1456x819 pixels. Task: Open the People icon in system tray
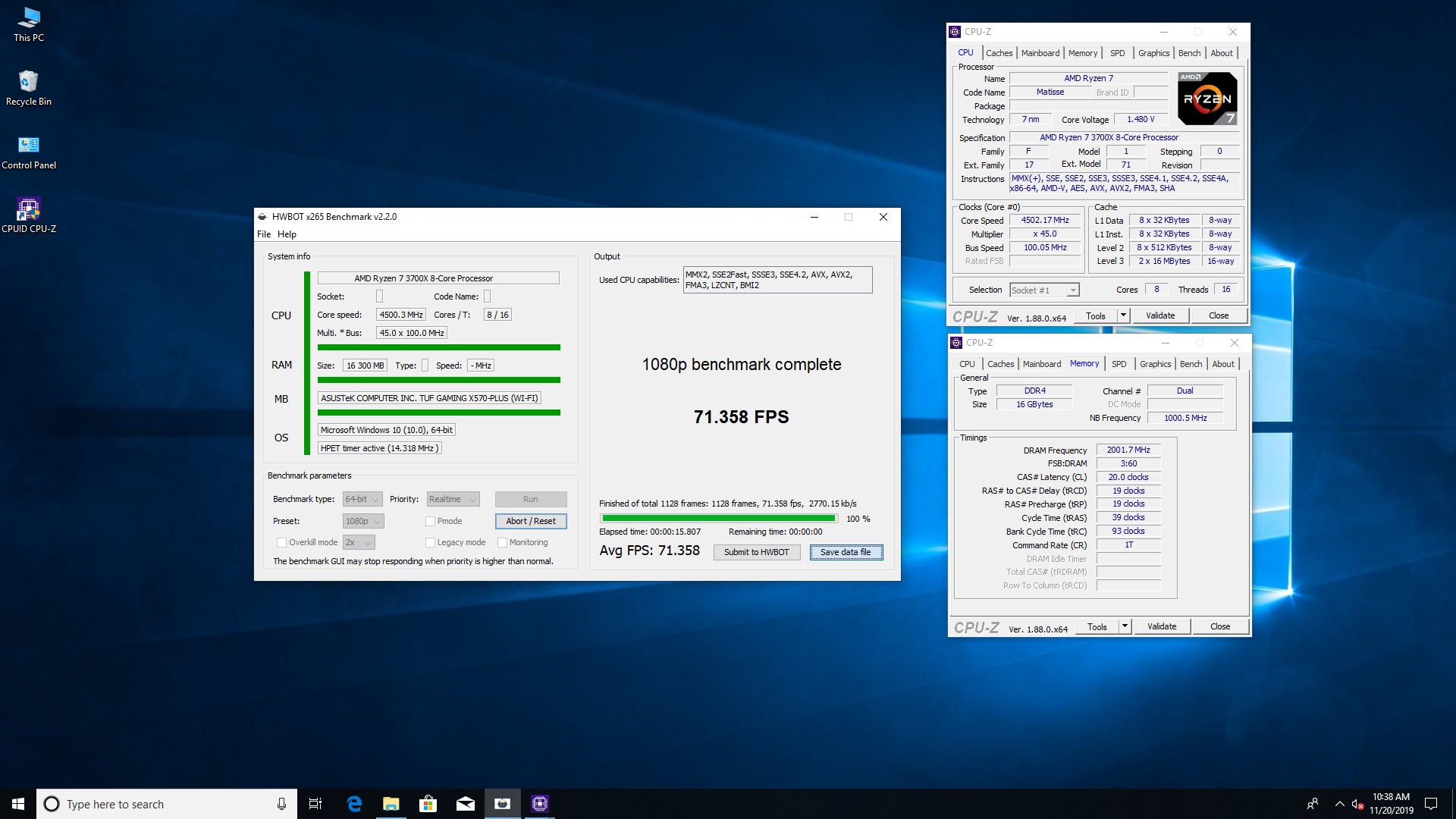pyautogui.click(x=1313, y=804)
